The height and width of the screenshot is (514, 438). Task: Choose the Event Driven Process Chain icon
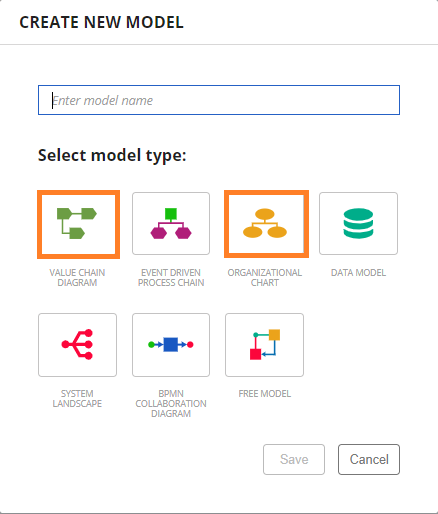click(x=171, y=224)
